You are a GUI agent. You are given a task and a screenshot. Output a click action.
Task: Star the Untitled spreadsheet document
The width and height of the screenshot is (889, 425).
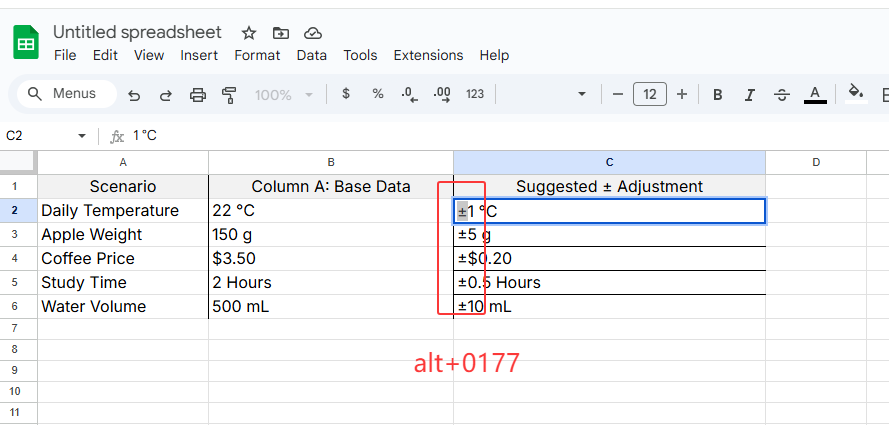249,33
